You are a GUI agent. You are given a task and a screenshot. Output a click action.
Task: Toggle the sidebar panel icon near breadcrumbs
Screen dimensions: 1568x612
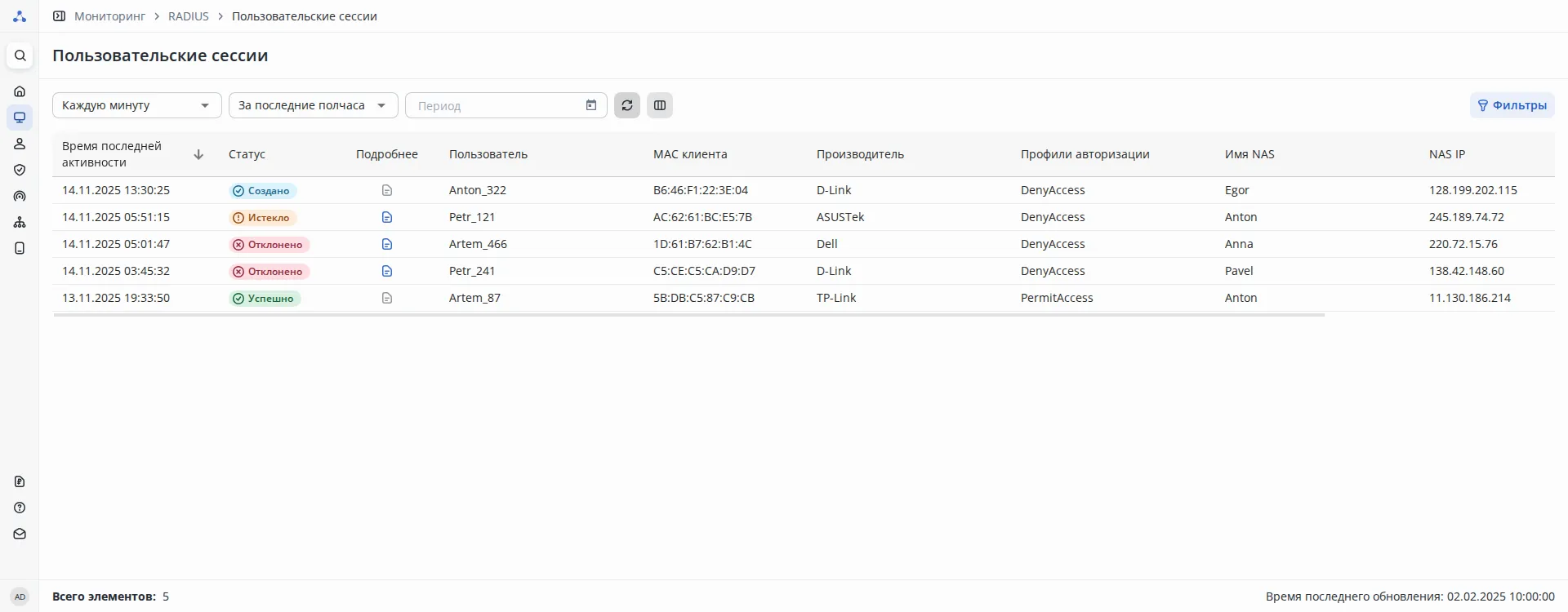tap(59, 16)
